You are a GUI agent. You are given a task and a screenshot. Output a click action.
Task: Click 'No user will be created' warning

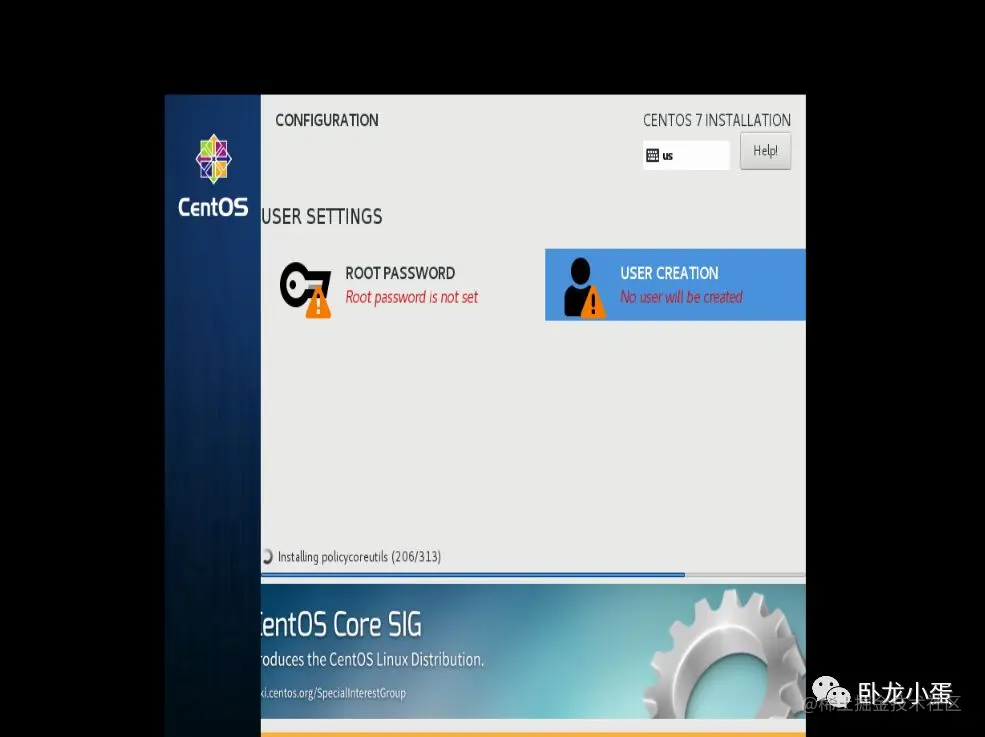pos(681,297)
